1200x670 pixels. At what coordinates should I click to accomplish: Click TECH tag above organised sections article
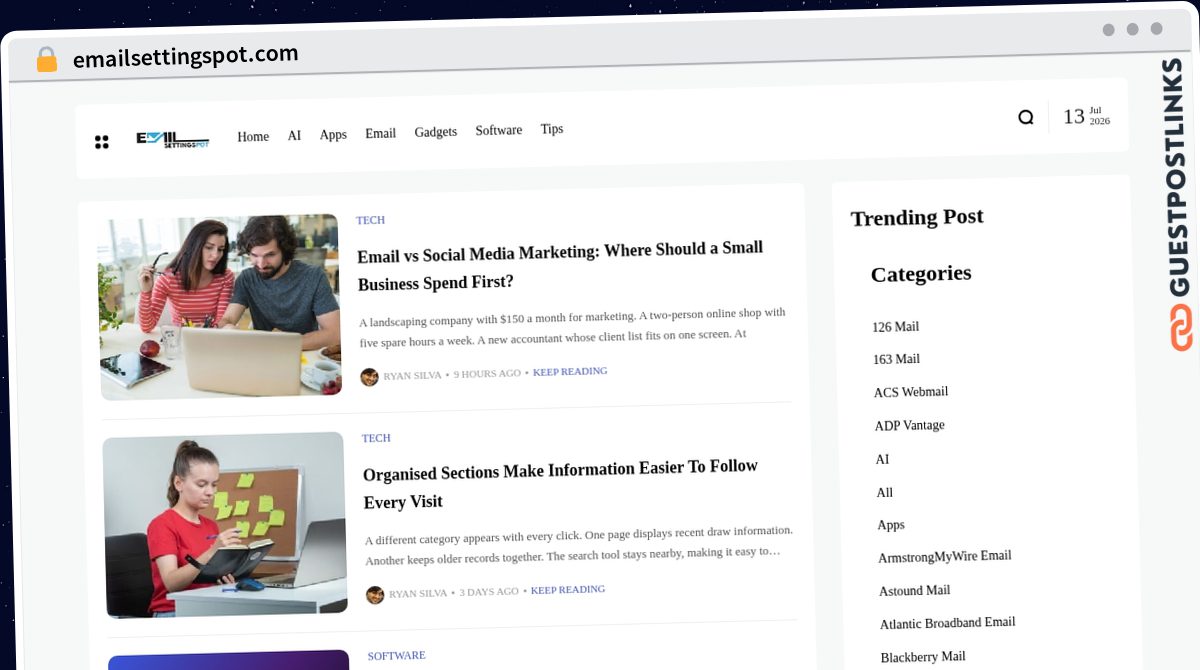coord(376,438)
